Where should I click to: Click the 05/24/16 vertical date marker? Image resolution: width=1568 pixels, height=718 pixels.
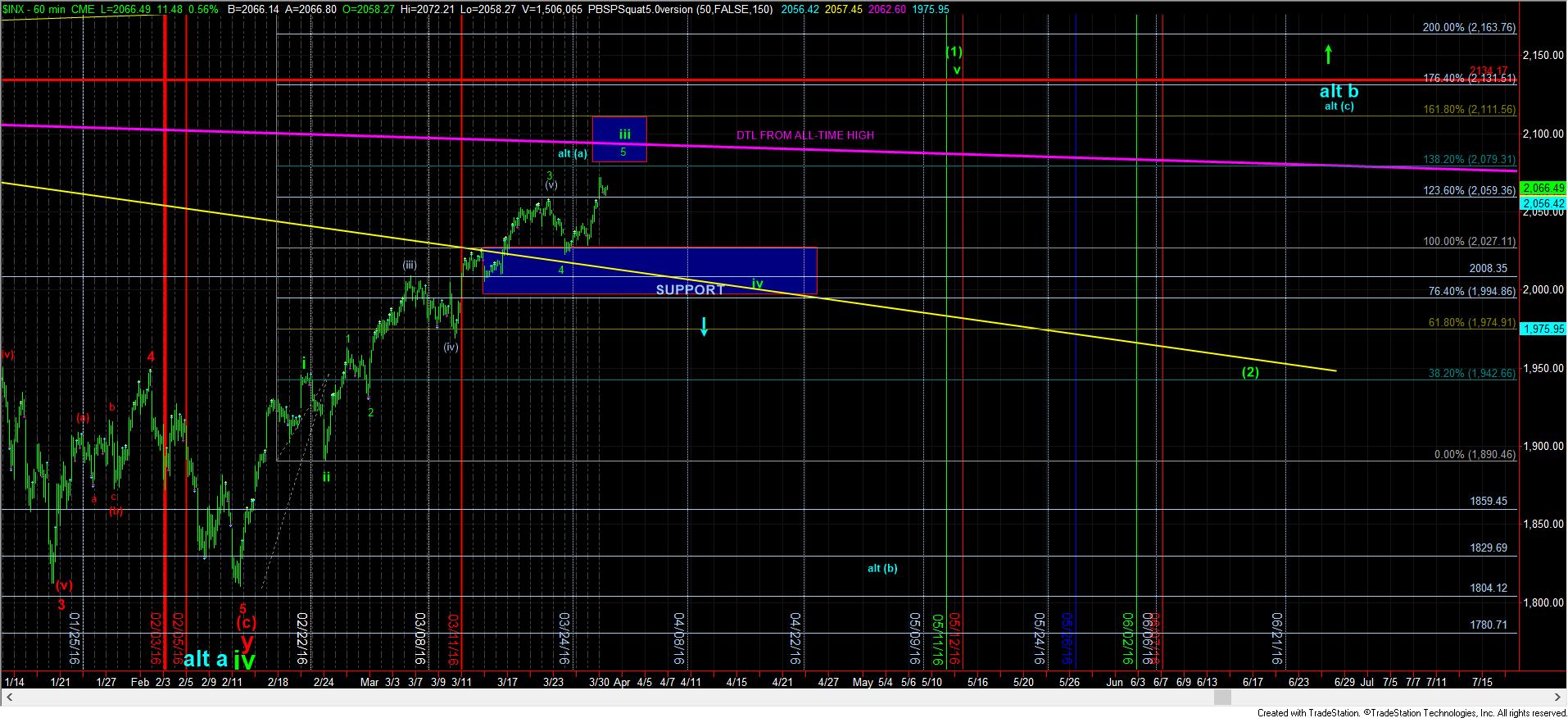coord(1040,638)
